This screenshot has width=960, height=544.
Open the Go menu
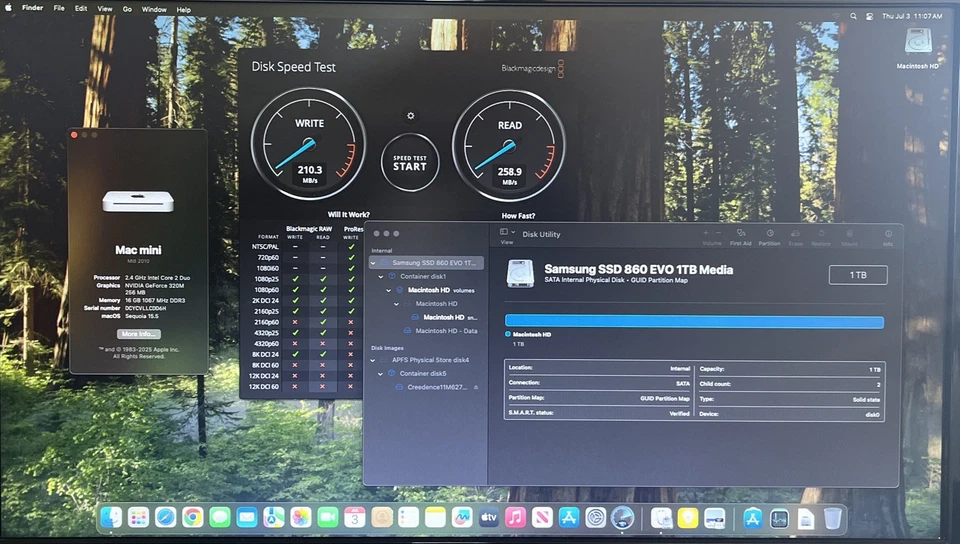(x=127, y=9)
